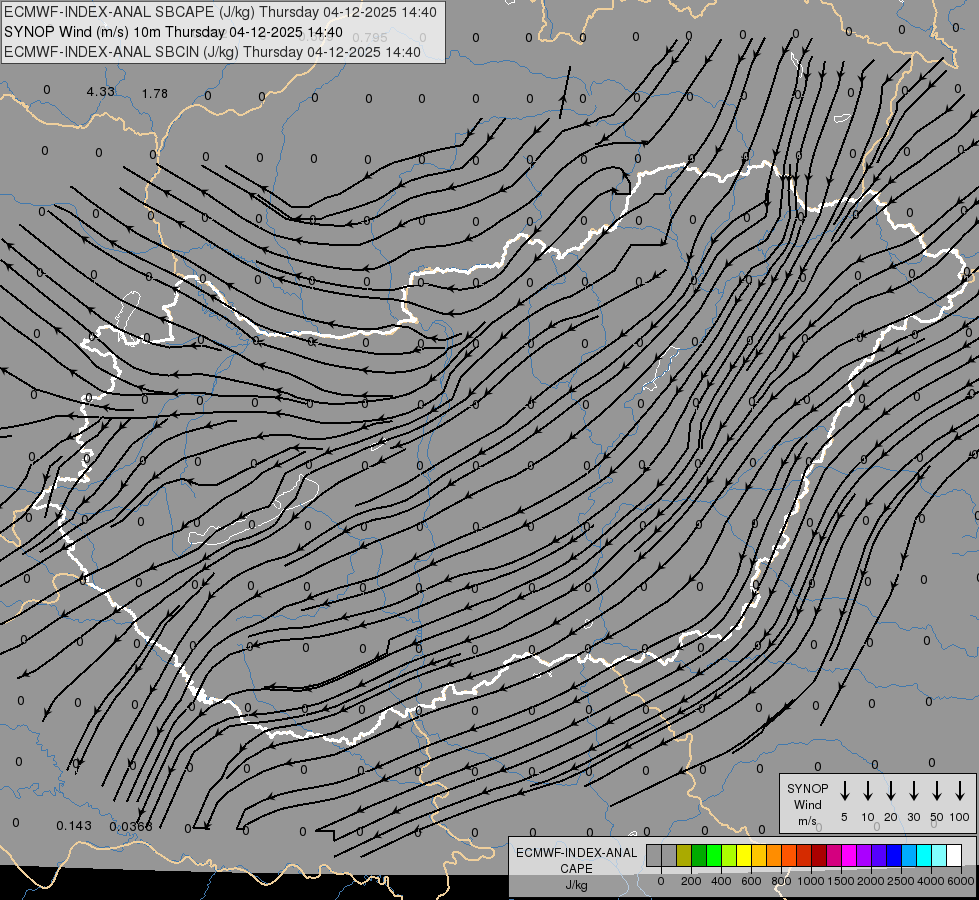The image size is (979, 900).
Task: Click the 1.78 value on the map
Action: (x=154, y=94)
